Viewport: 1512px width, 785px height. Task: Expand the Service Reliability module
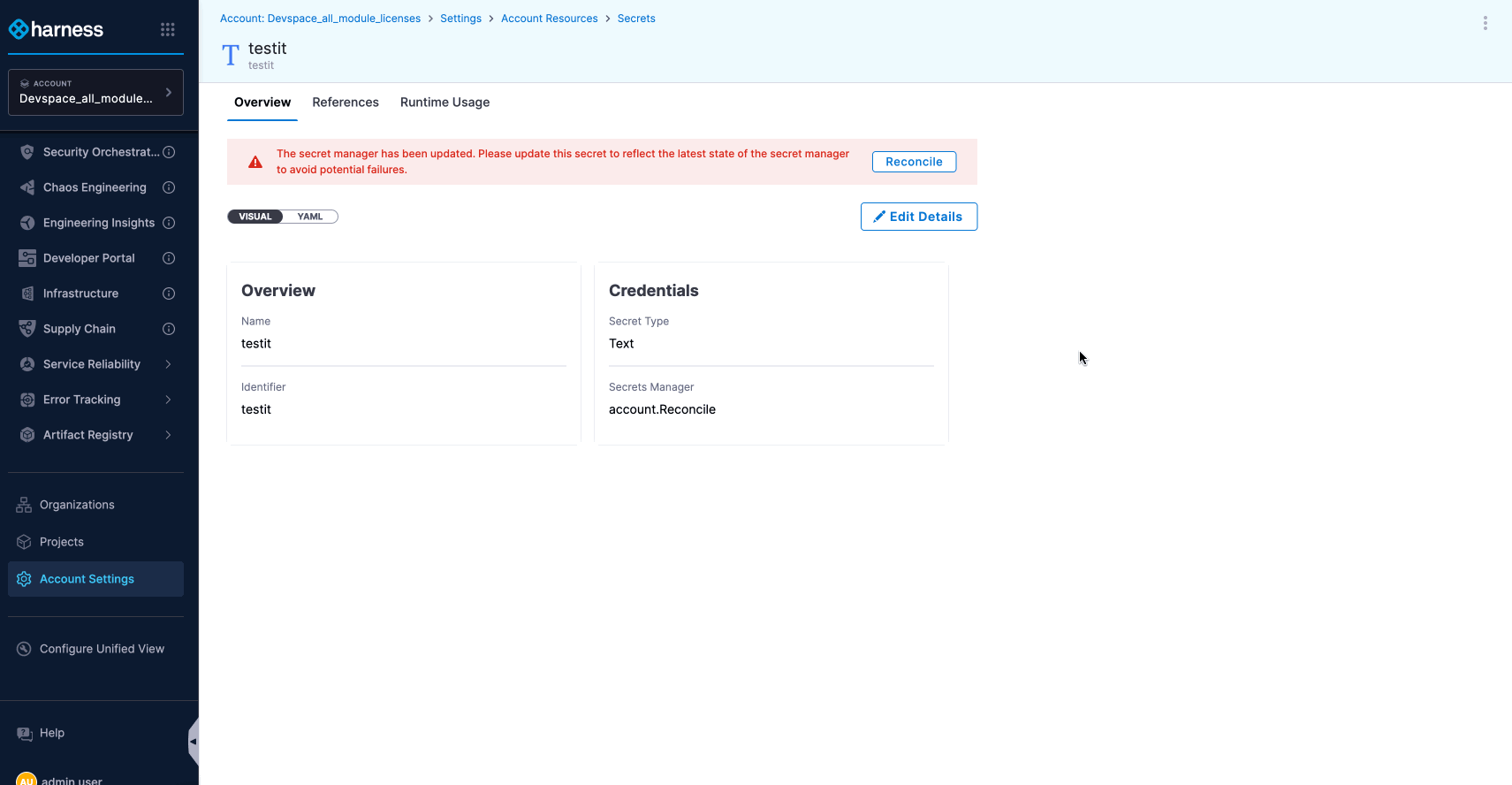coord(168,364)
